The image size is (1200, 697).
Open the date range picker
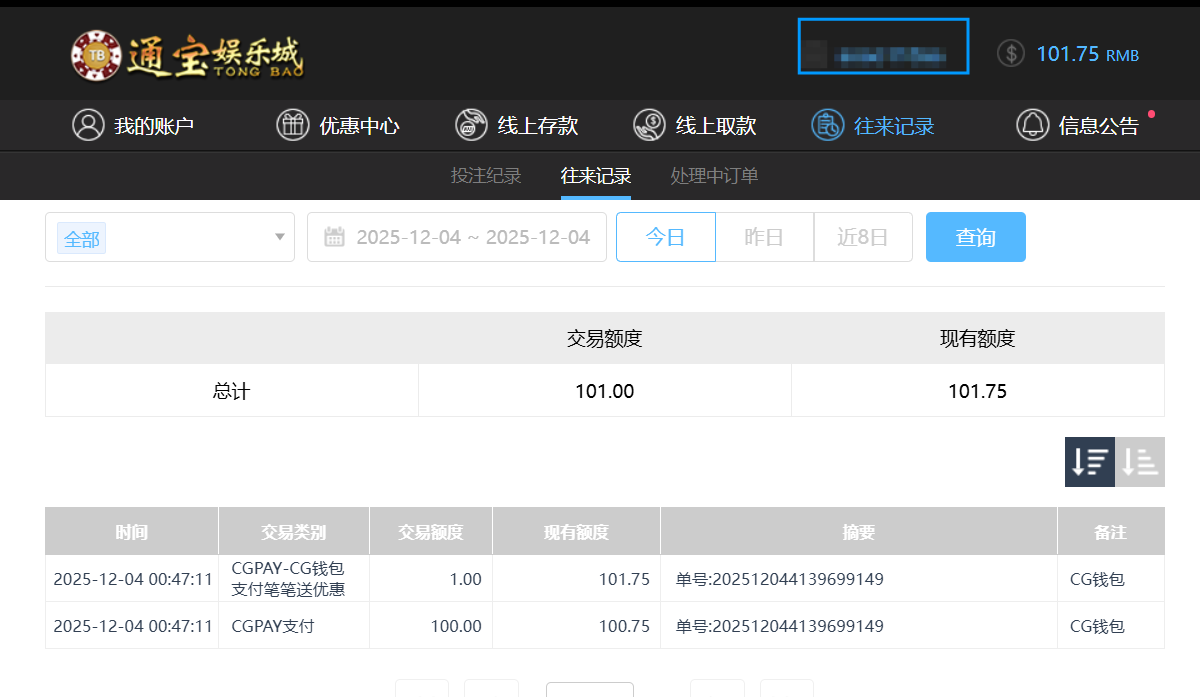coord(457,238)
